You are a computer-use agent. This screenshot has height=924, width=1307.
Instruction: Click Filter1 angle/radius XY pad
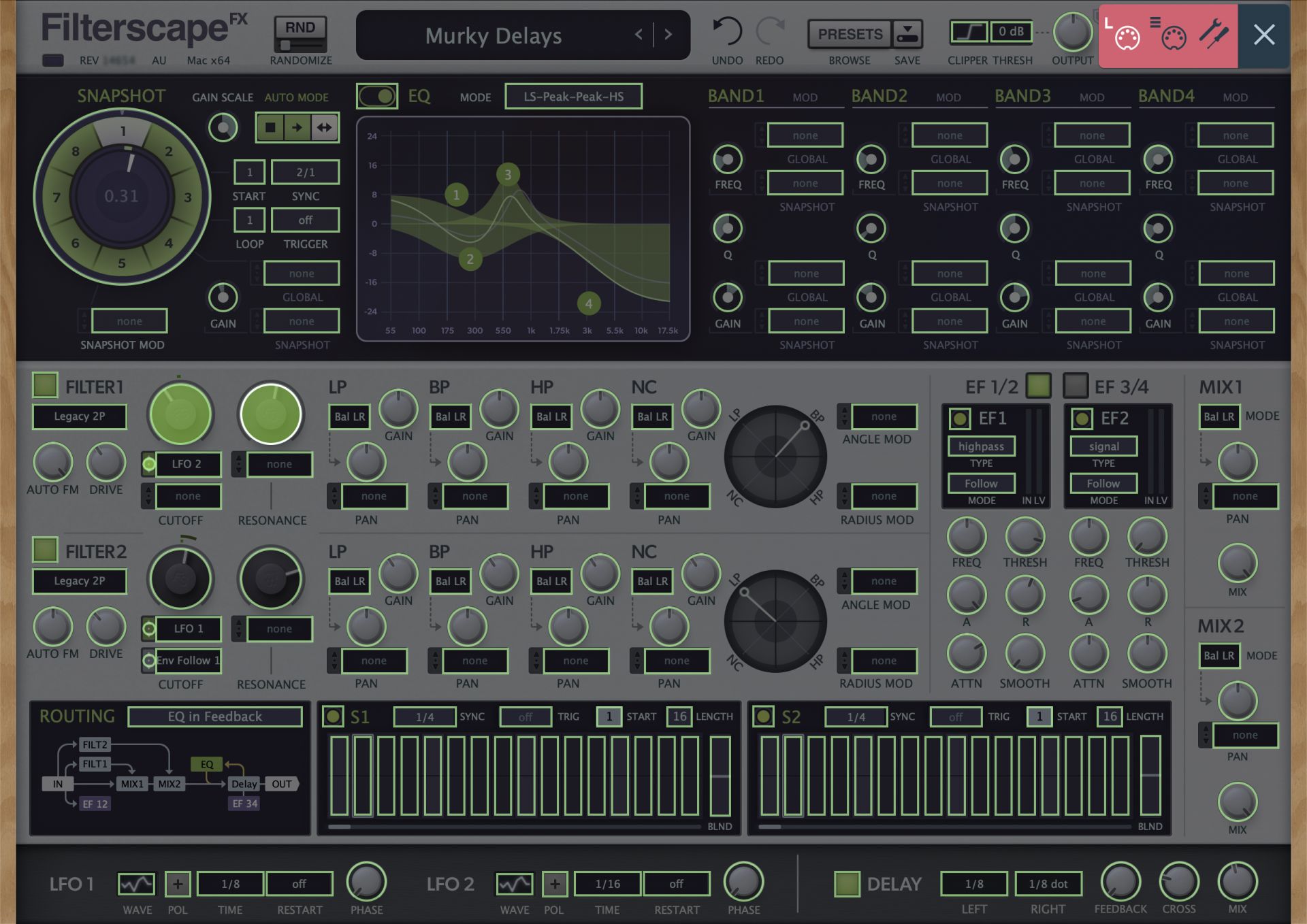[x=775, y=457]
